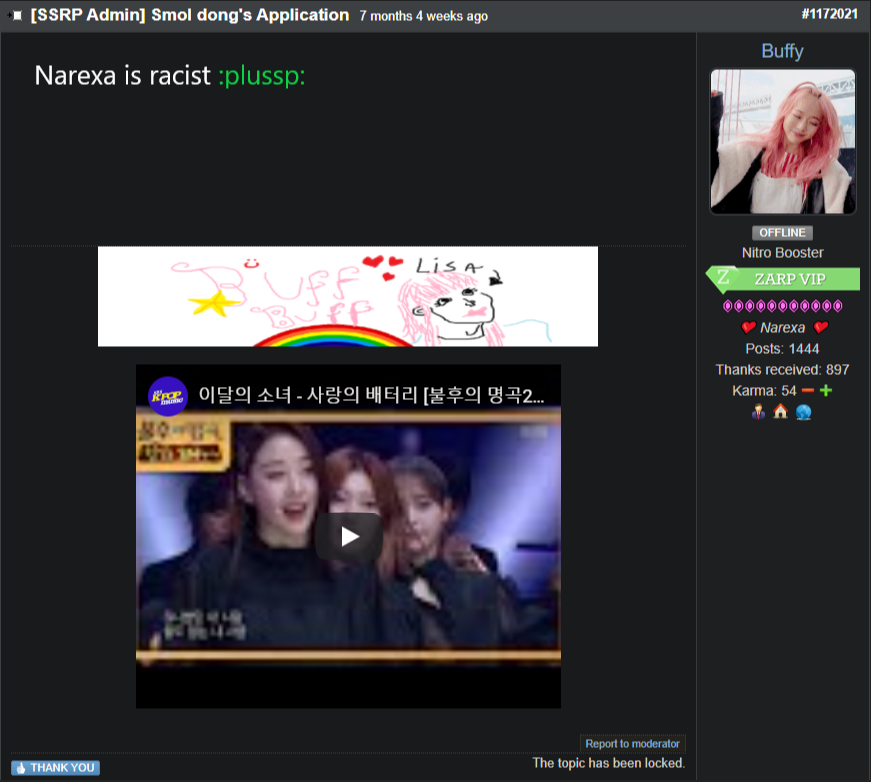Click the Buff signature banner image
The height and width of the screenshot is (782, 871).
point(348,297)
